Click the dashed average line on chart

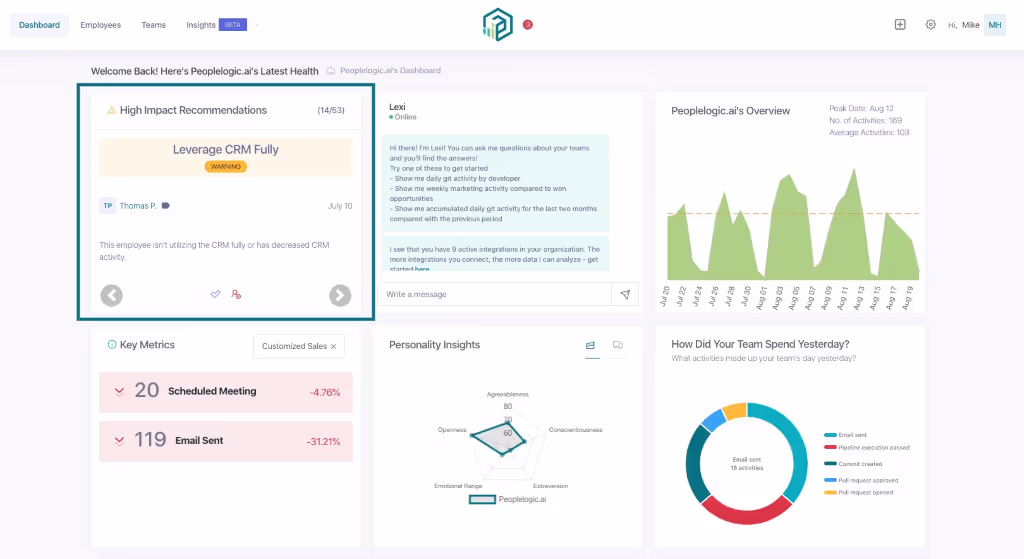click(x=793, y=214)
